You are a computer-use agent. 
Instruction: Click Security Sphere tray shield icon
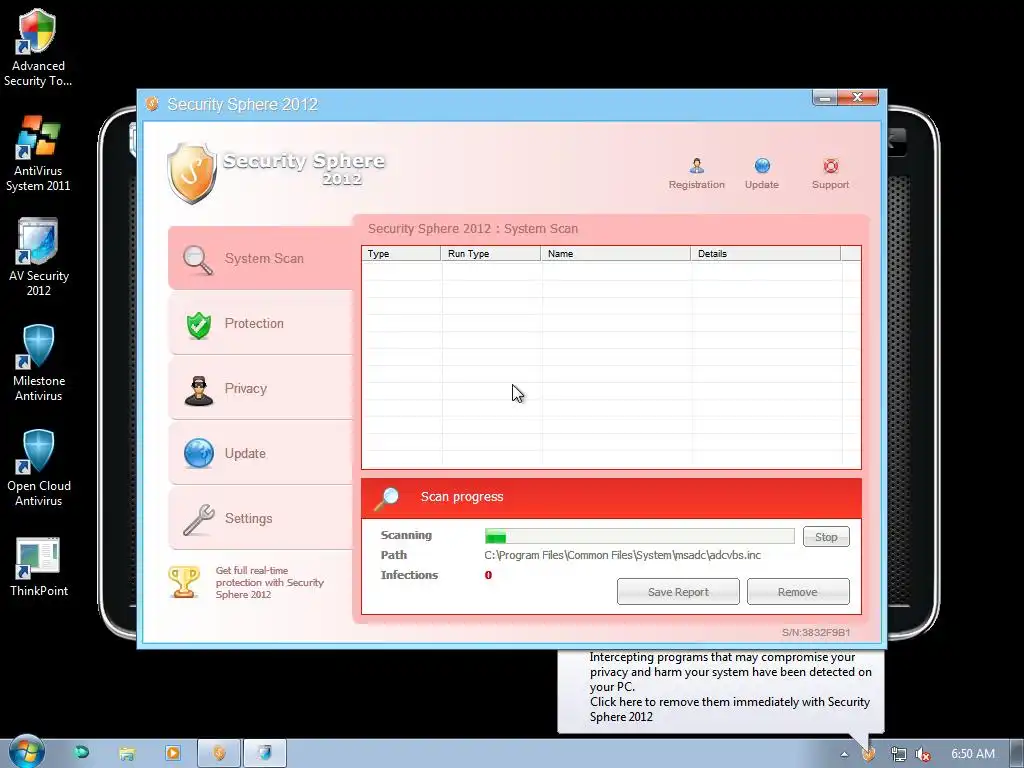tap(869, 754)
